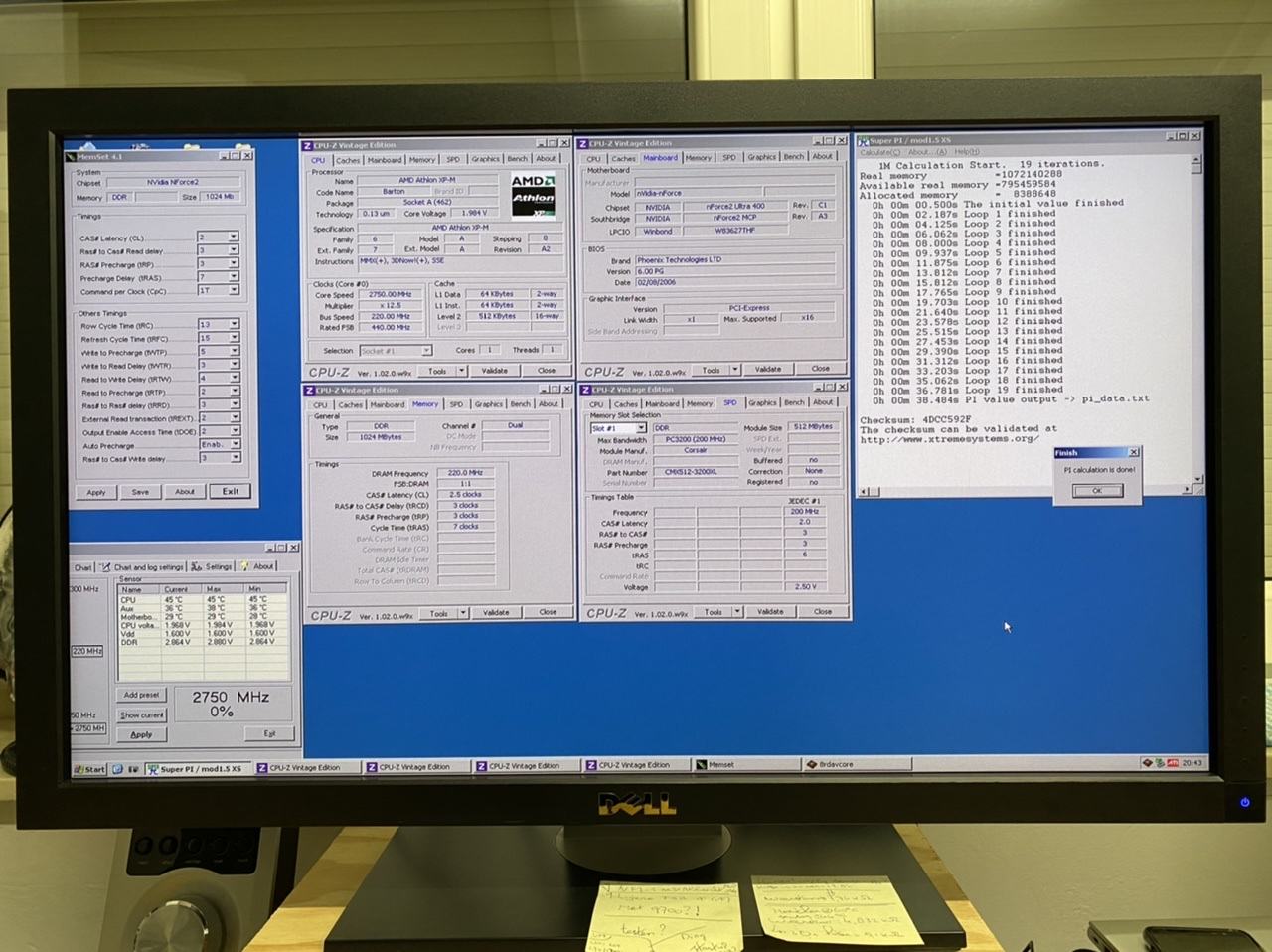This screenshot has width=1272, height=952.
Task: Expand the CAS# Latency (CL) dropdown in MemSet
Action: coord(233,238)
